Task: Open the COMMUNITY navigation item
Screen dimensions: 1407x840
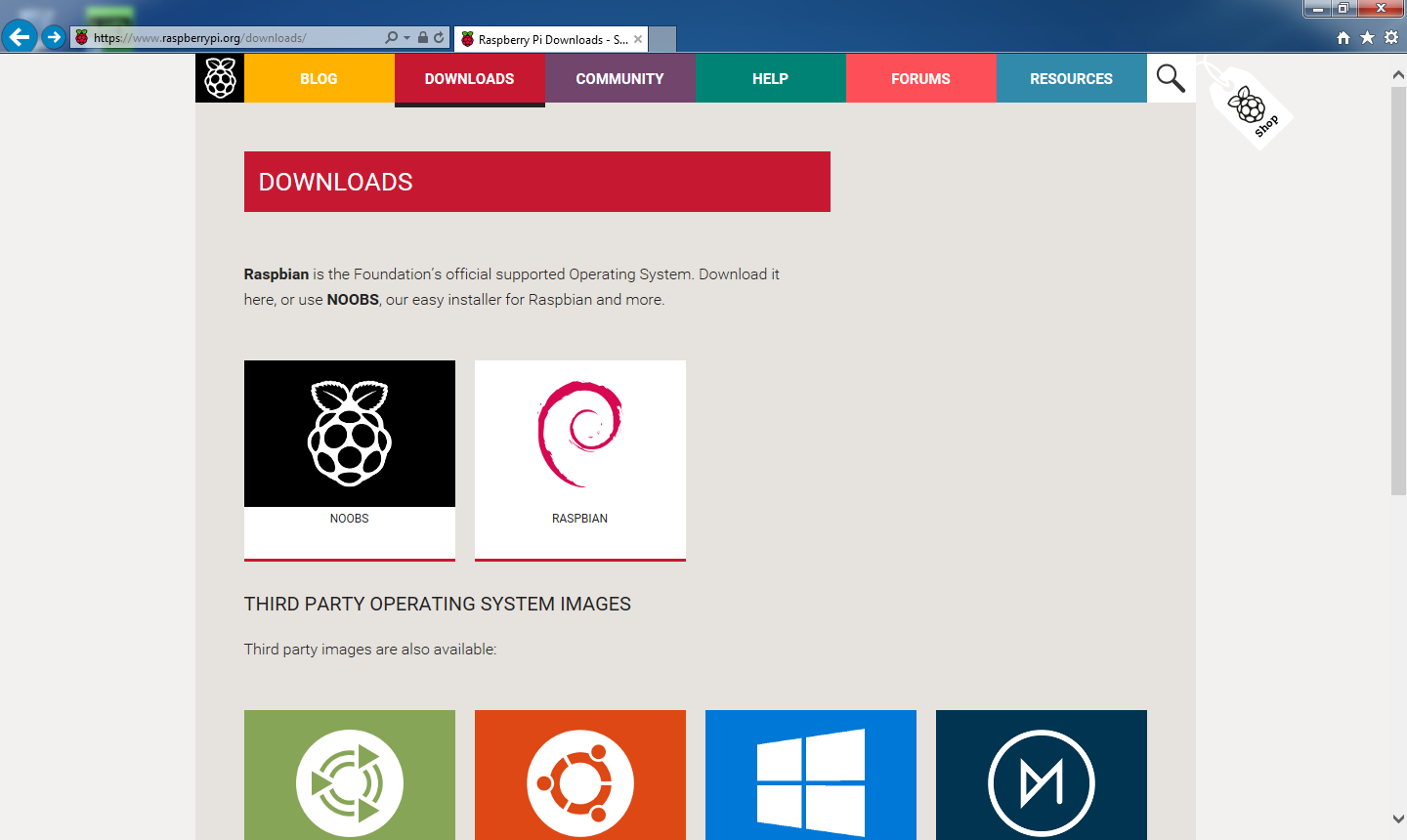Action: (x=619, y=78)
